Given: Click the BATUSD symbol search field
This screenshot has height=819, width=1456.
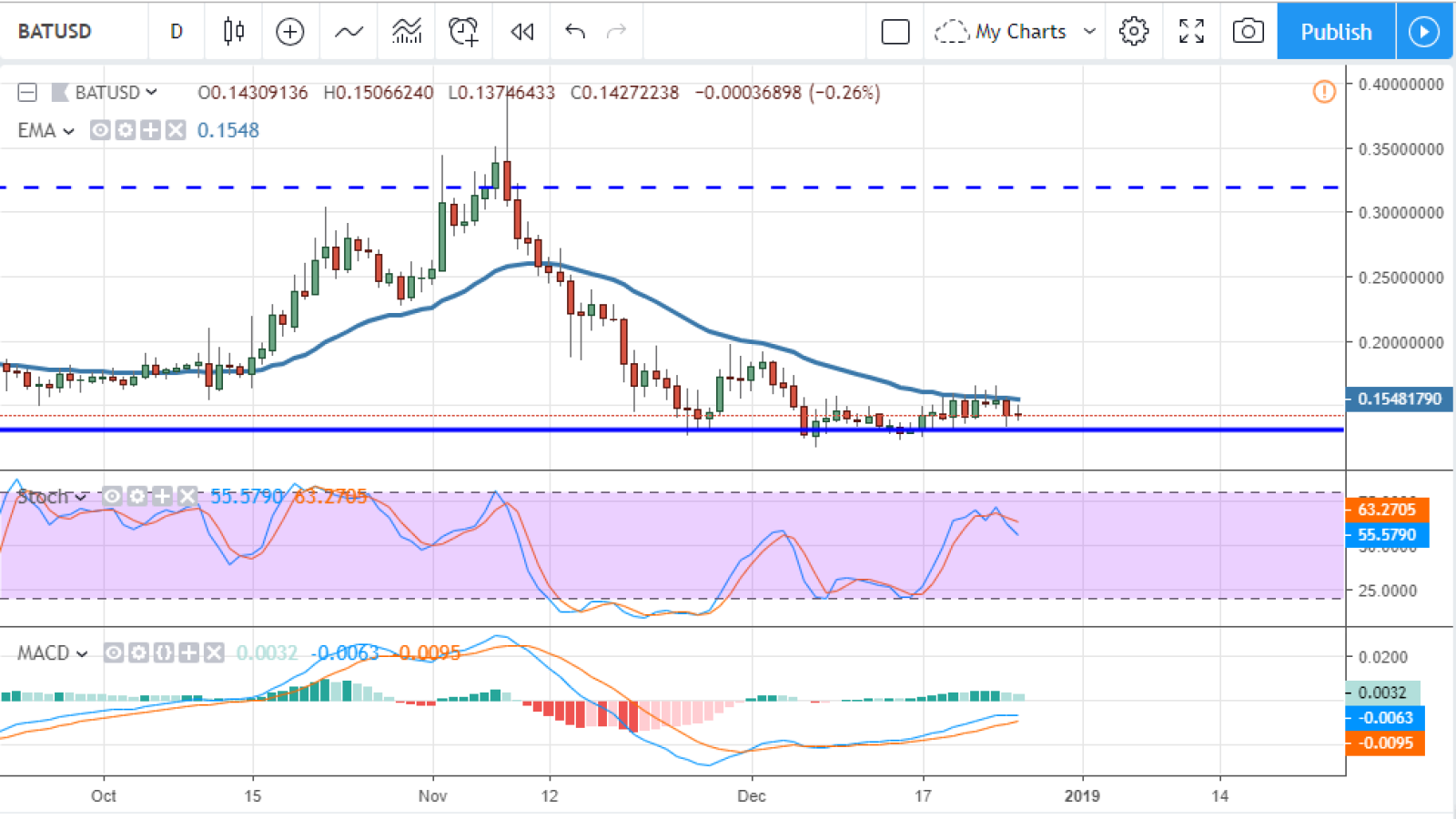Looking at the screenshot, I should click(x=75, y=32).
